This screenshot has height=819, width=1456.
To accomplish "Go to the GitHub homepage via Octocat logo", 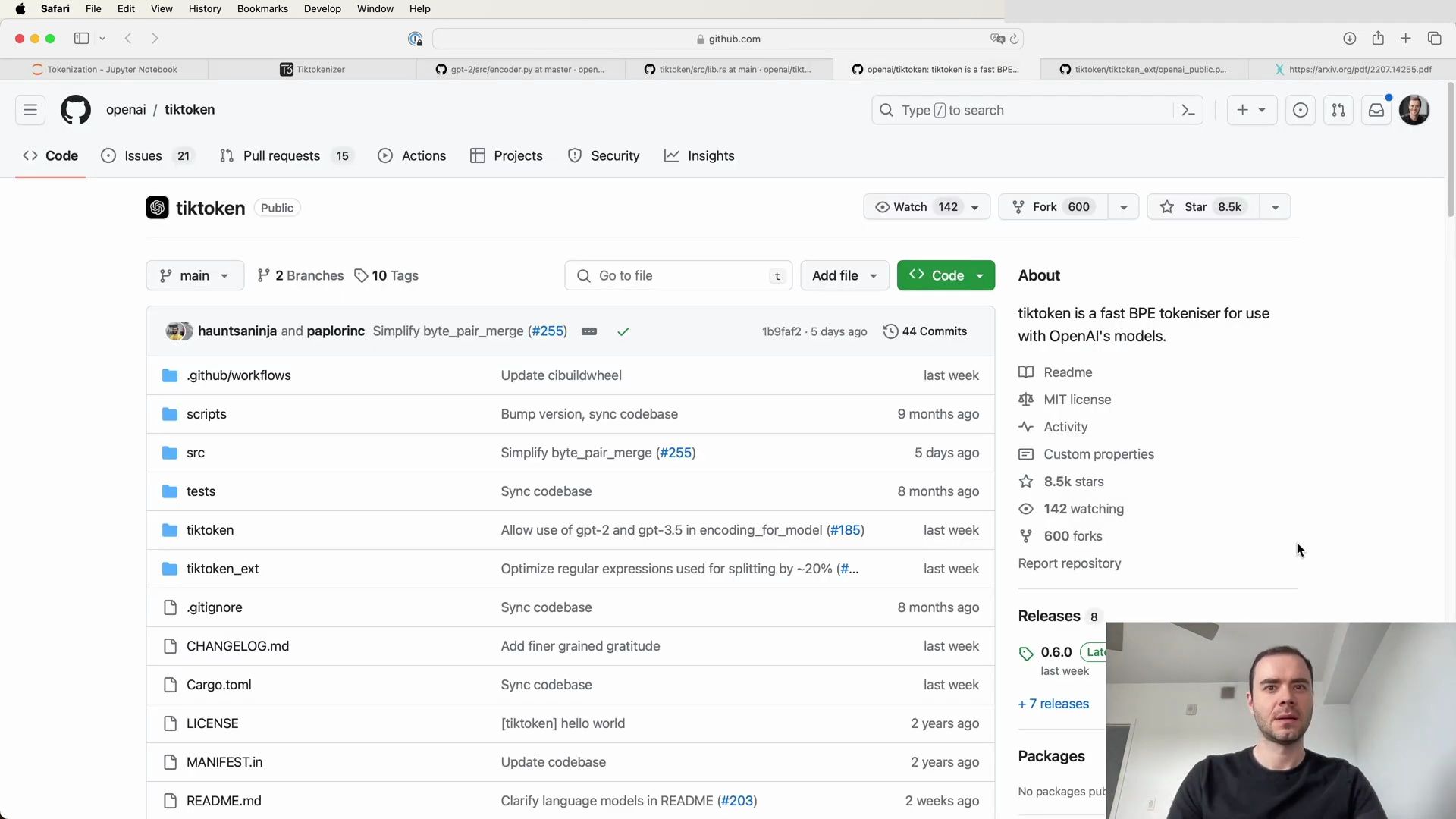I will click(x=76, y=110).
